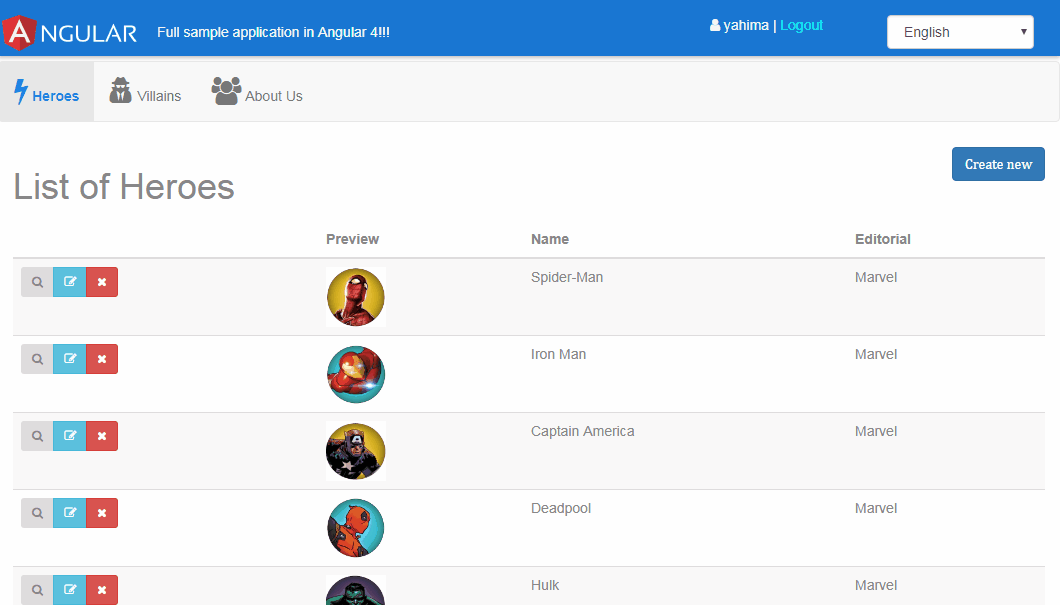This screenshot has height=605, width=1060.
Task: Switch to the Heroes tab
Action: [x=47, y=92]
